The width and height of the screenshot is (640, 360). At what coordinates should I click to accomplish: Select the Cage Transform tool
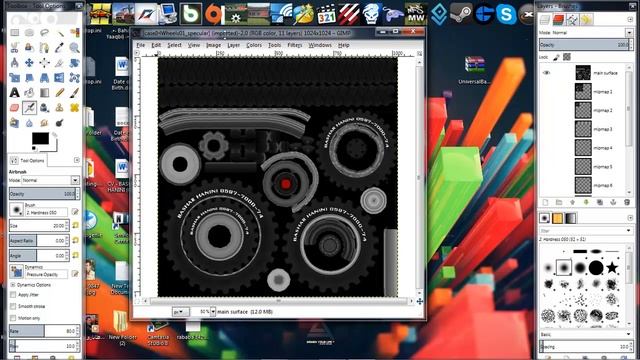tap(74, 78)
